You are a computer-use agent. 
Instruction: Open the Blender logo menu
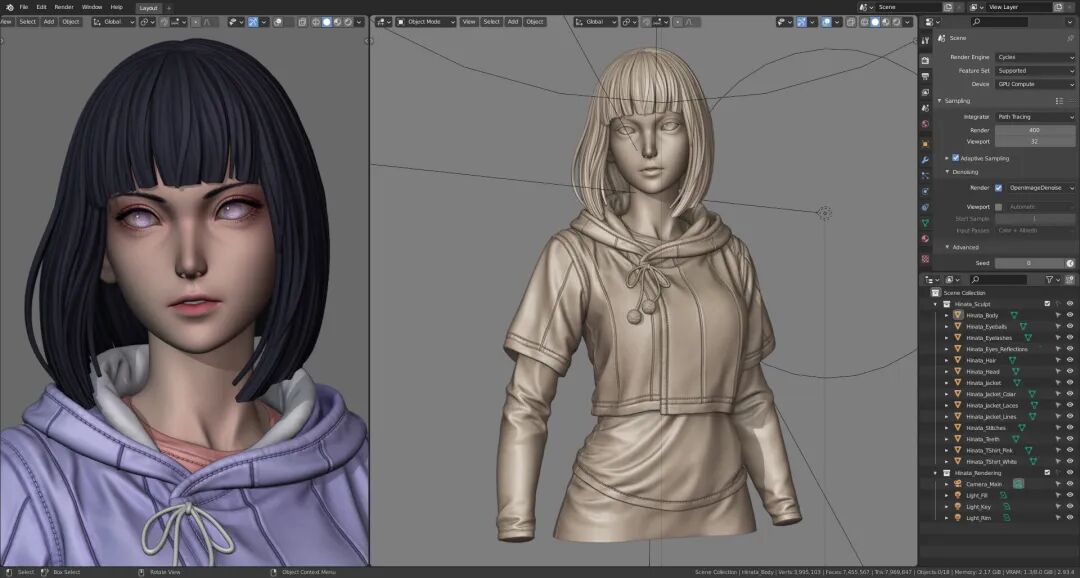pyautogui.click(x=9, y=7)
